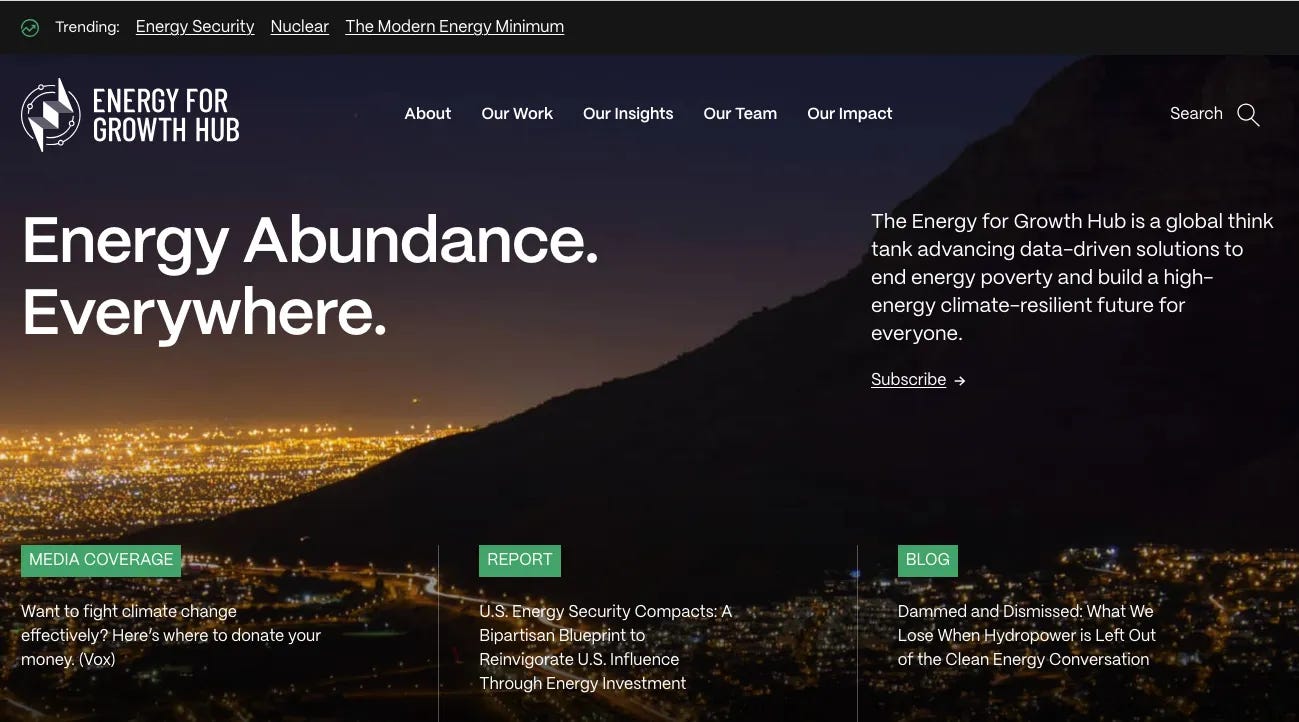Click the arrow next to Subscribe
The image size is (1299, 722).
click(x=960, y=381)
